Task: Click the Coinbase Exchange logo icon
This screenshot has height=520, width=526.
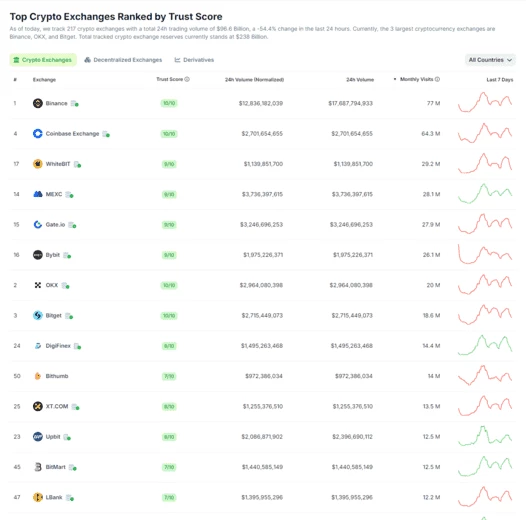Action: pos(38,134)
